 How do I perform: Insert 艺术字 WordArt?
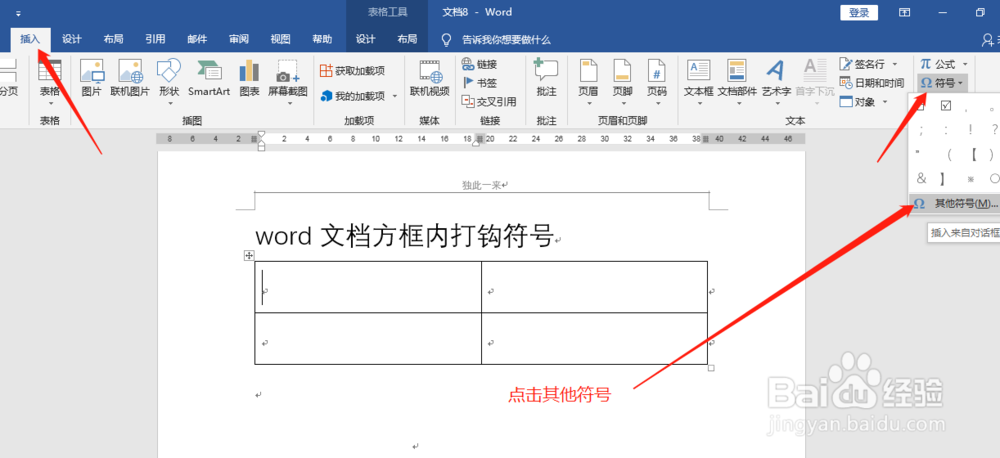[776, 82]
